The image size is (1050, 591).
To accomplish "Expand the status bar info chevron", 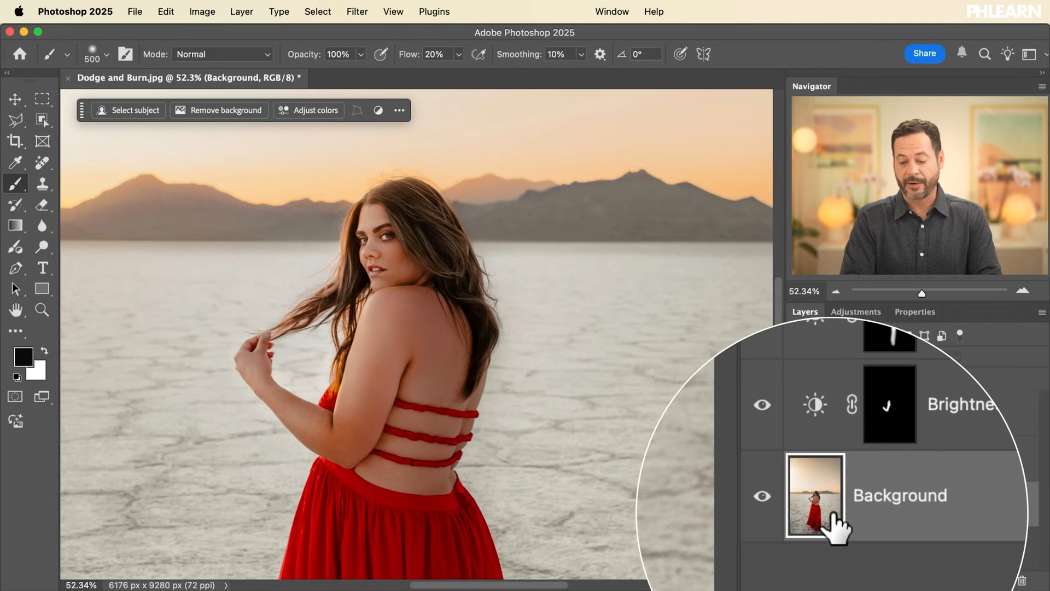I will 226,585.
